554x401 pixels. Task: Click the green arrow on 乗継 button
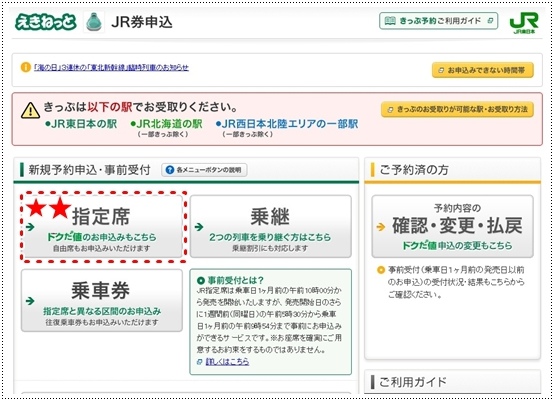point(199,227)
